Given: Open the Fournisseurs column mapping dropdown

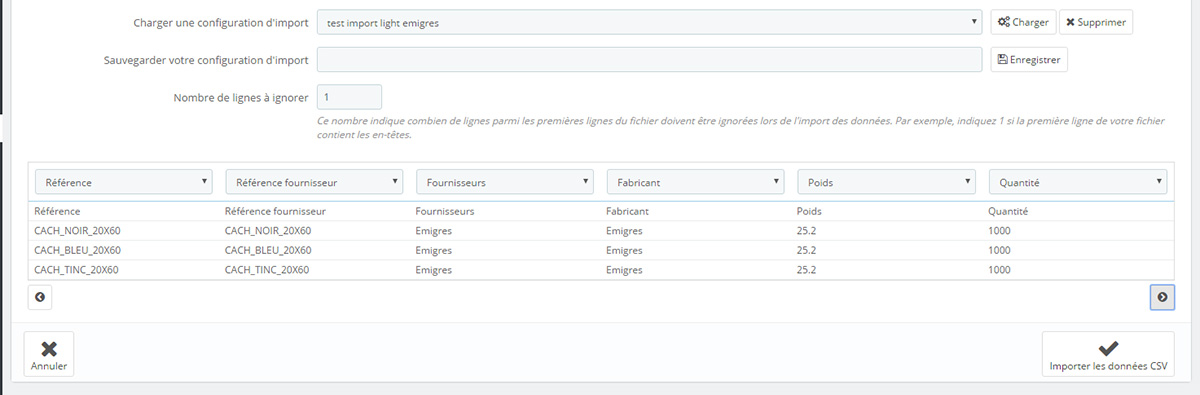Looking at the screenshot, I should pyautogui.click(x=505, y=182).
